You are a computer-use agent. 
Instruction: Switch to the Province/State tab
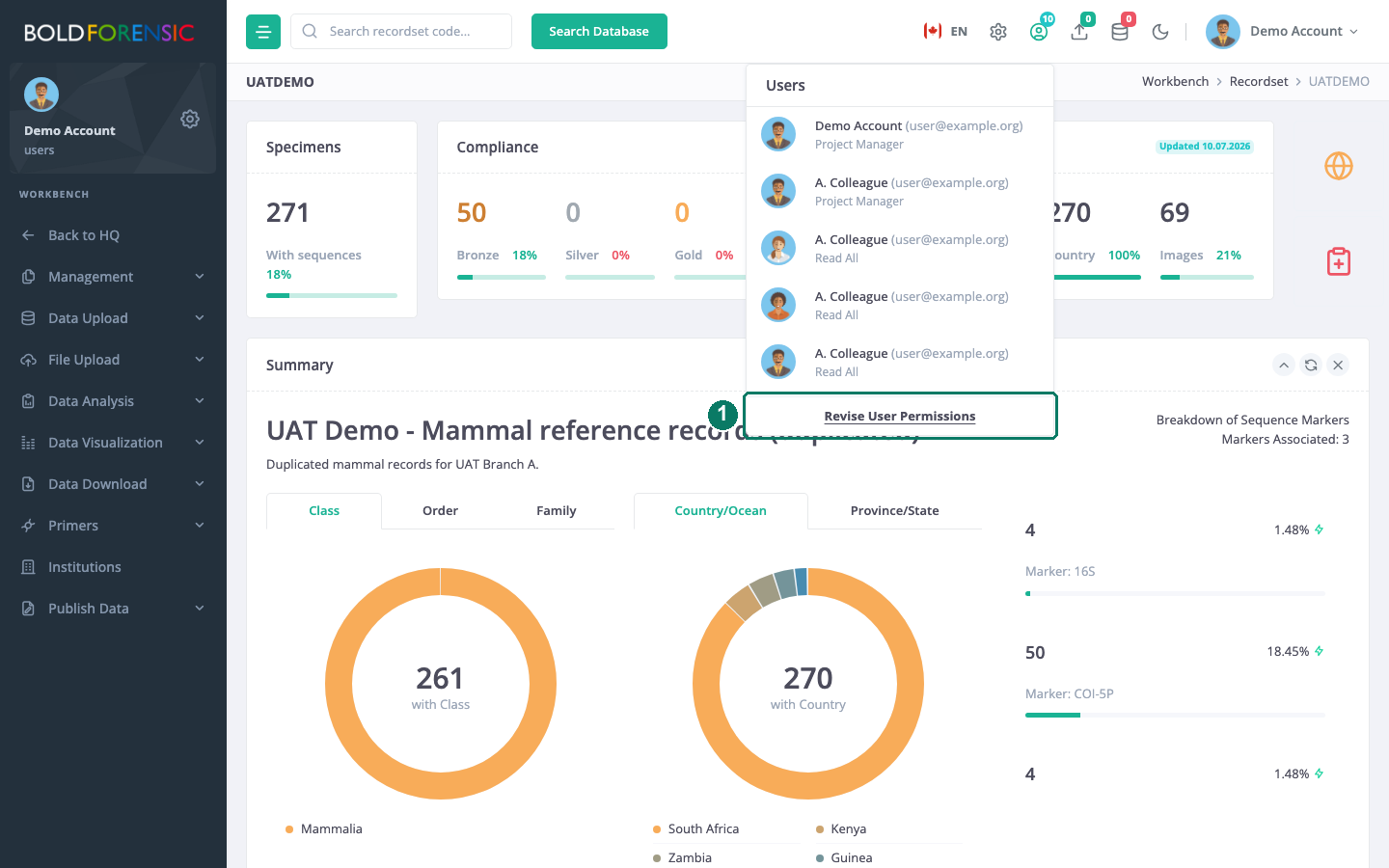895,511
